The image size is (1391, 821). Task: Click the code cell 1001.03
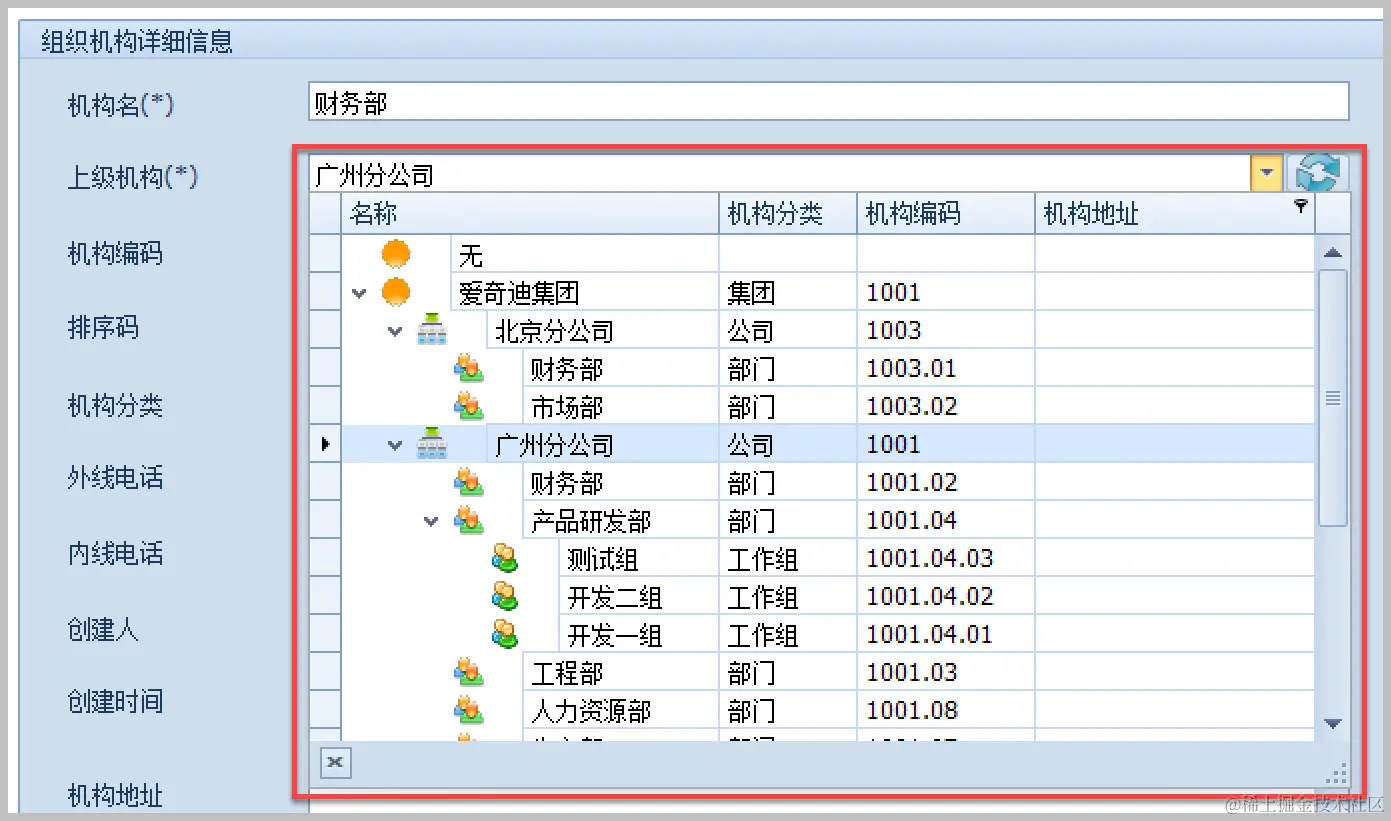click(946, 672)
